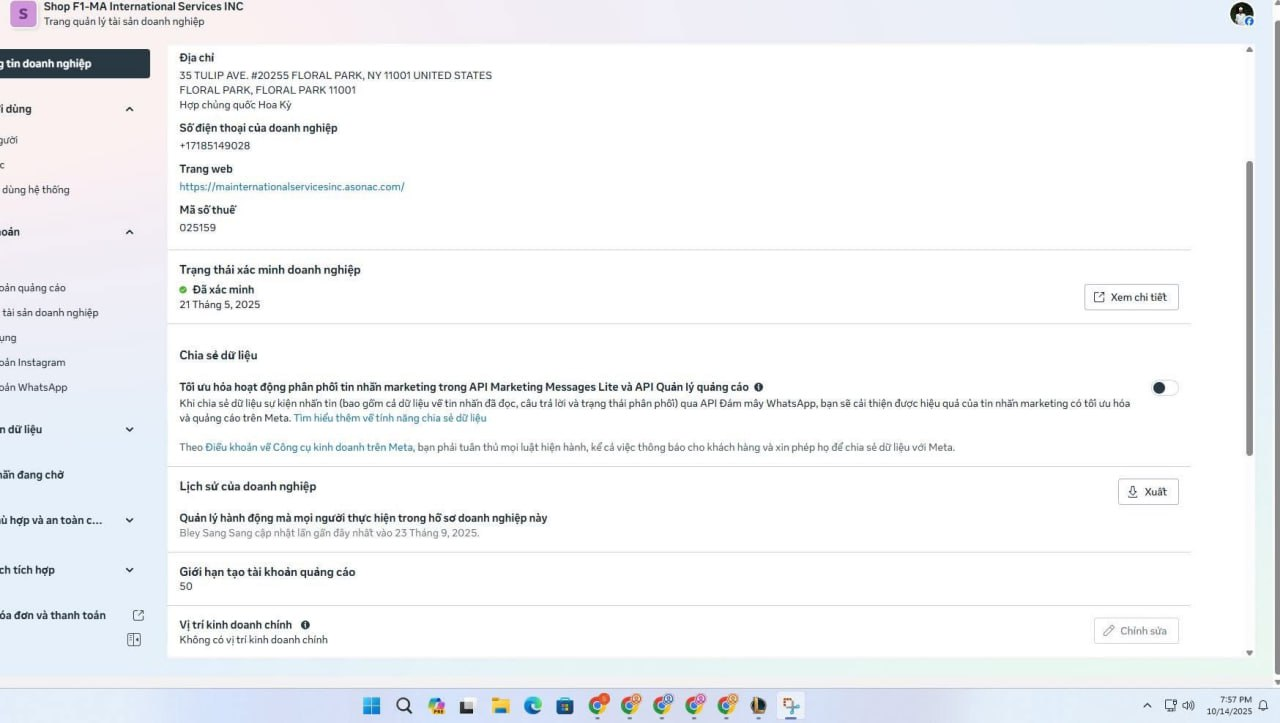Open Tài khoản WhatsApp in the sidebar

(34, 388)
